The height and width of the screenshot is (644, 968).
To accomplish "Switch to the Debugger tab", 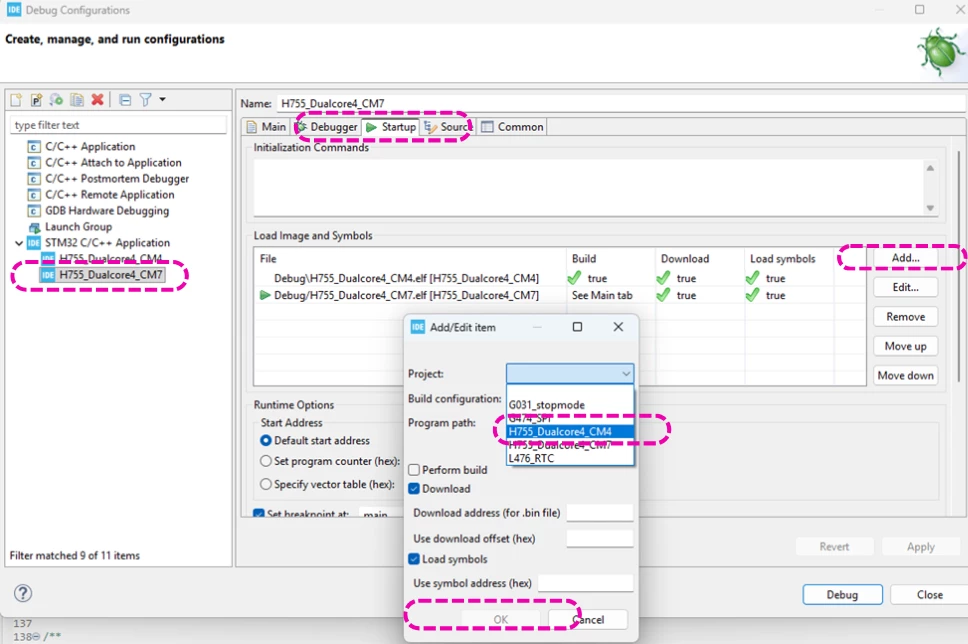I will [x=327, y=127].
